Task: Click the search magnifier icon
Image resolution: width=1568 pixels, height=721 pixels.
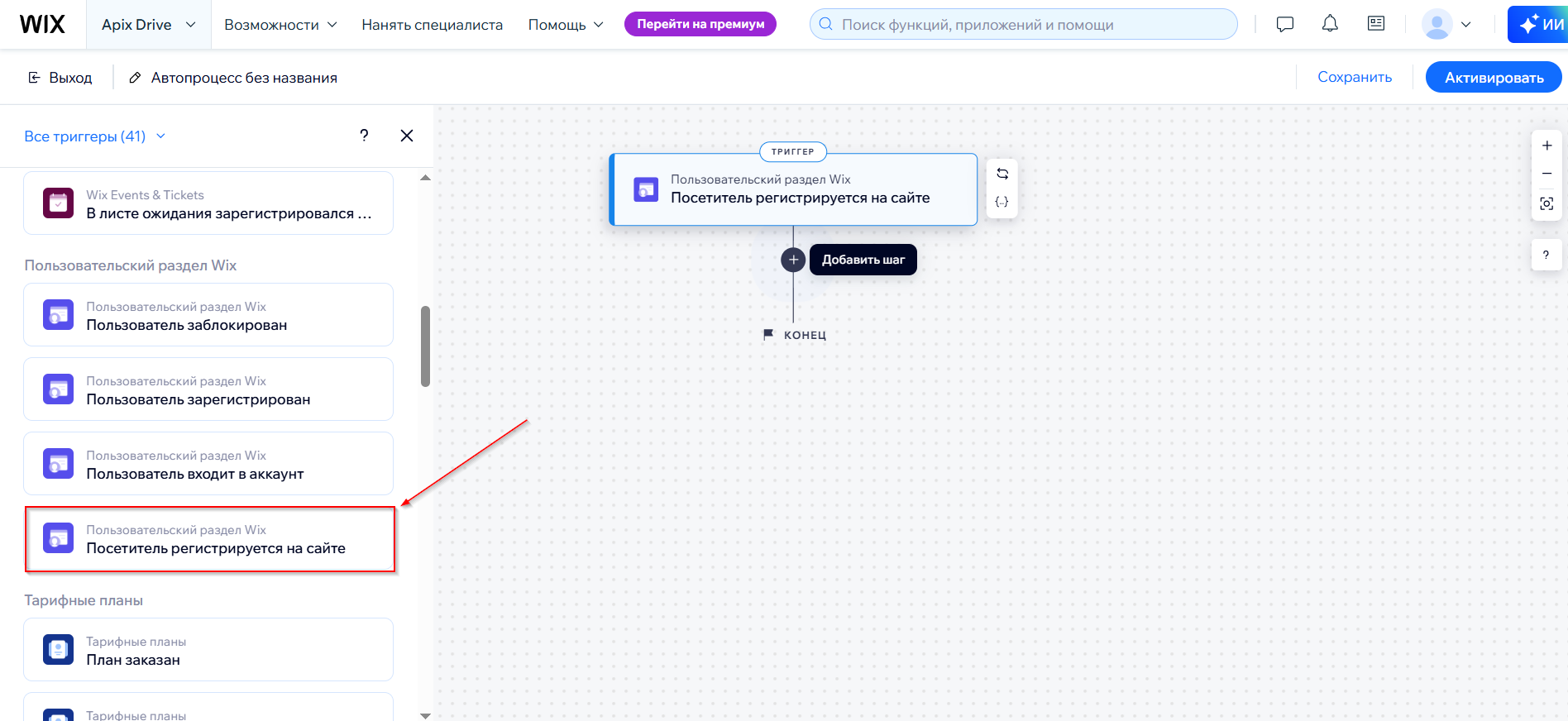Action: [825, 24]
